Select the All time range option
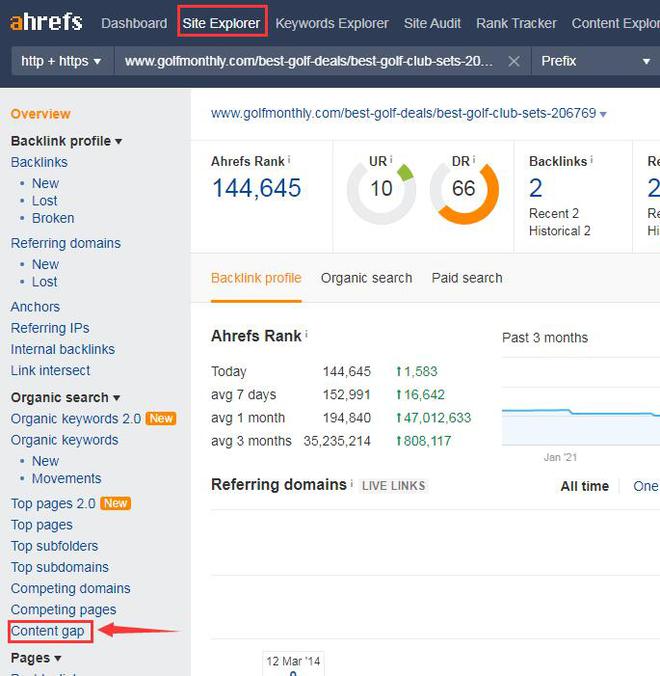This screenshot has height=676, width=660. (584, 486)
